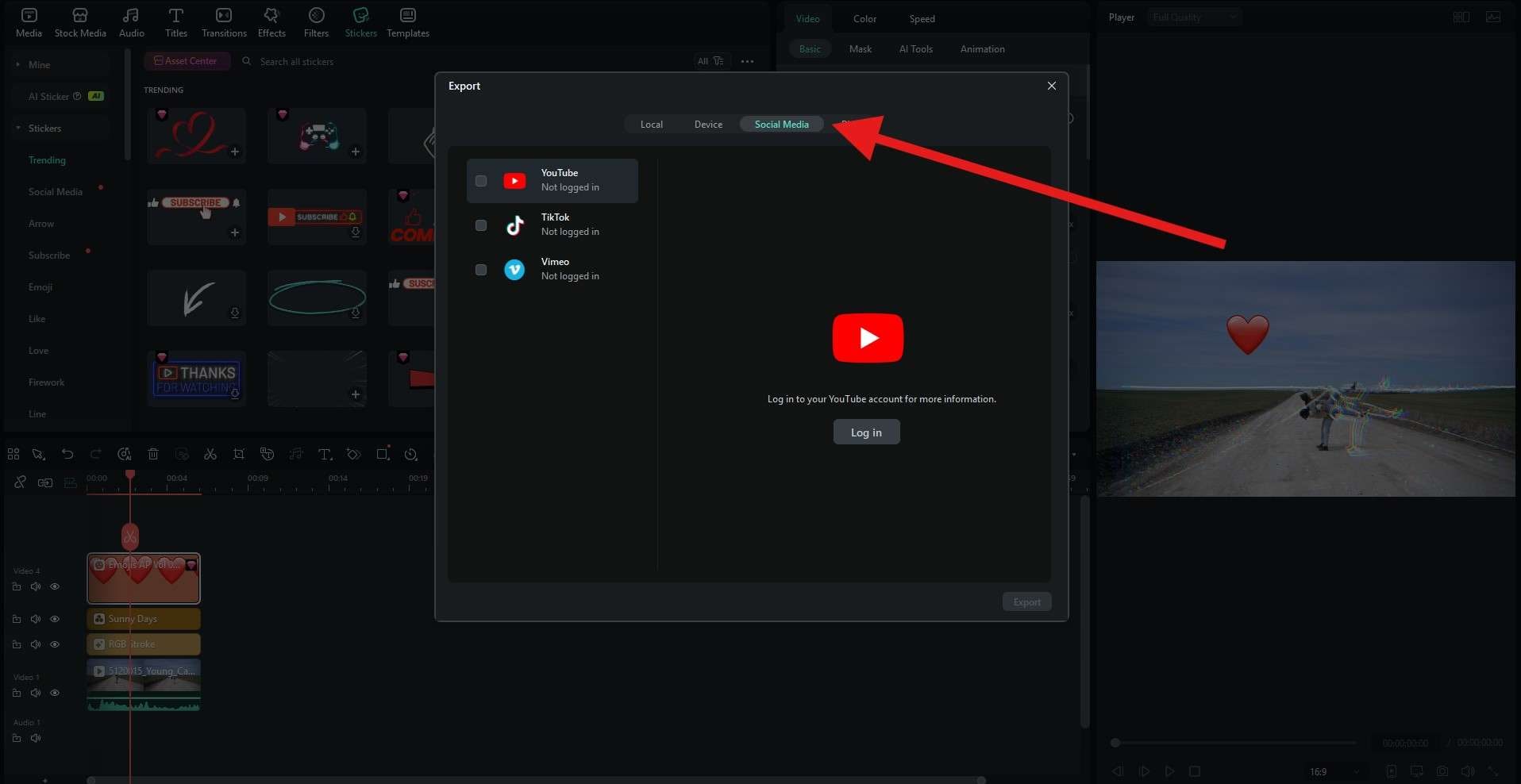Mute the Audio 1 track
1521x784 pixels.
click(36, 738)
